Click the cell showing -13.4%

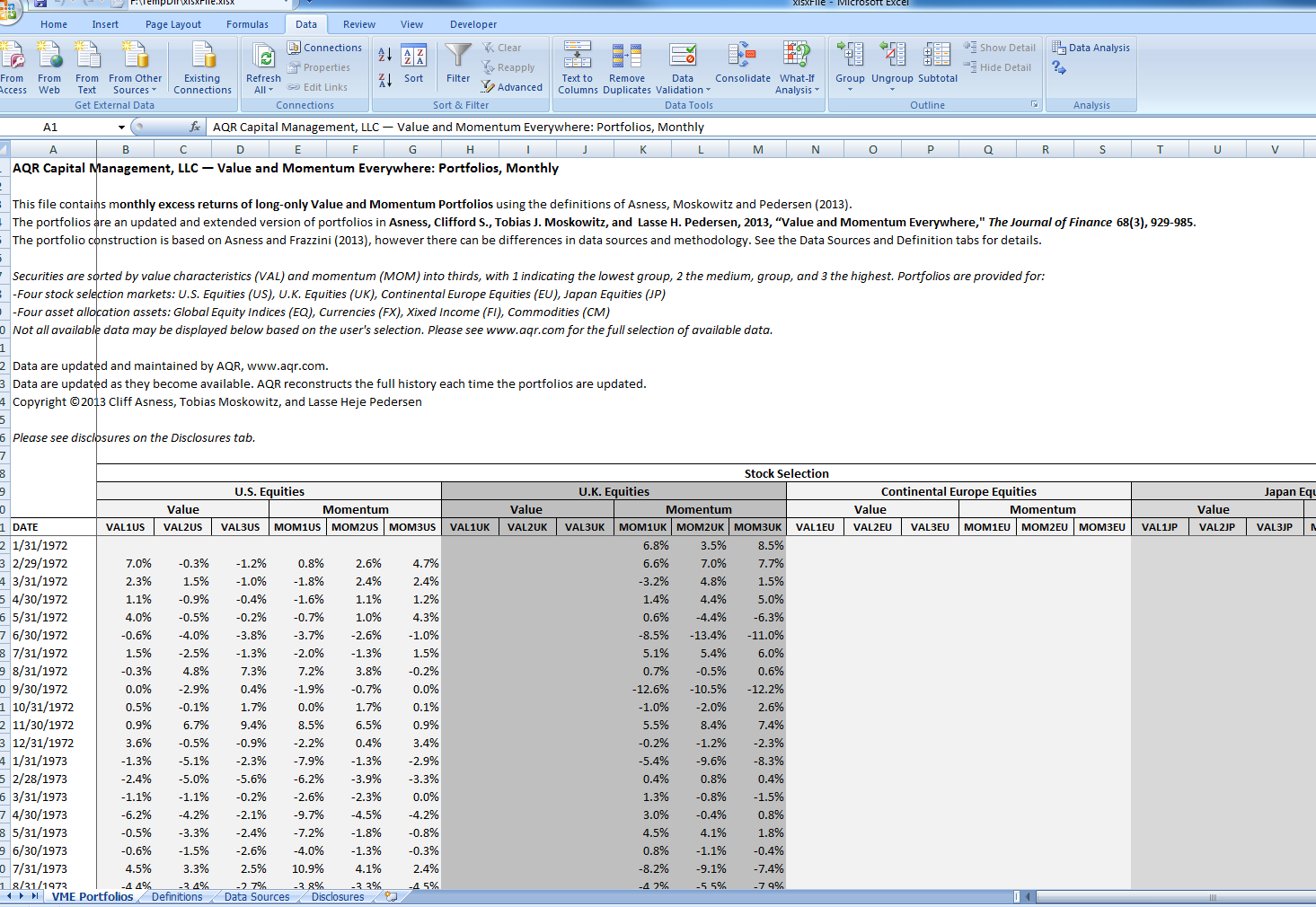pos(701,635)
